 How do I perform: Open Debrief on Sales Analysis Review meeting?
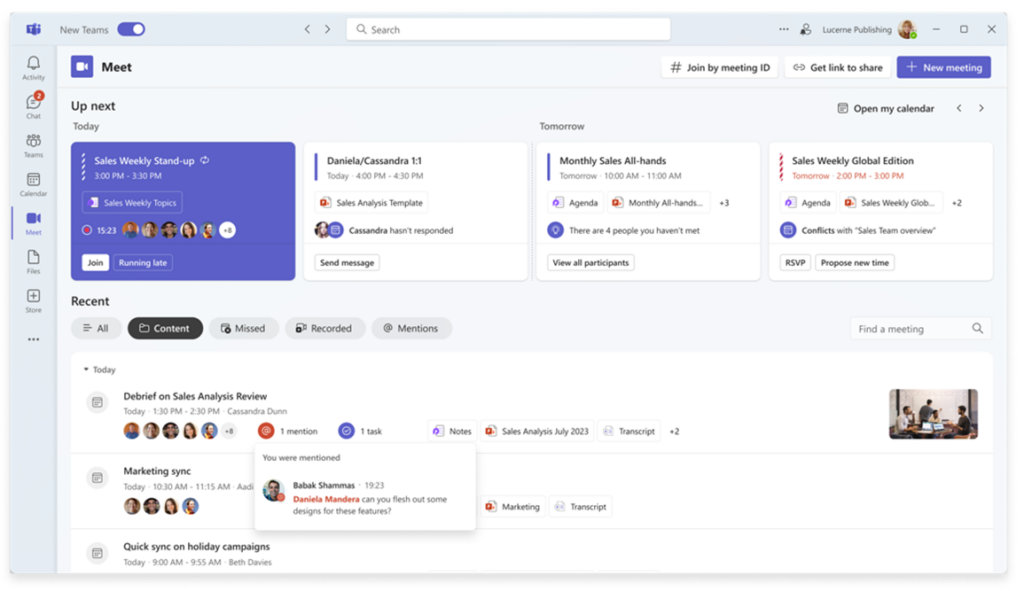coord(195,396)
